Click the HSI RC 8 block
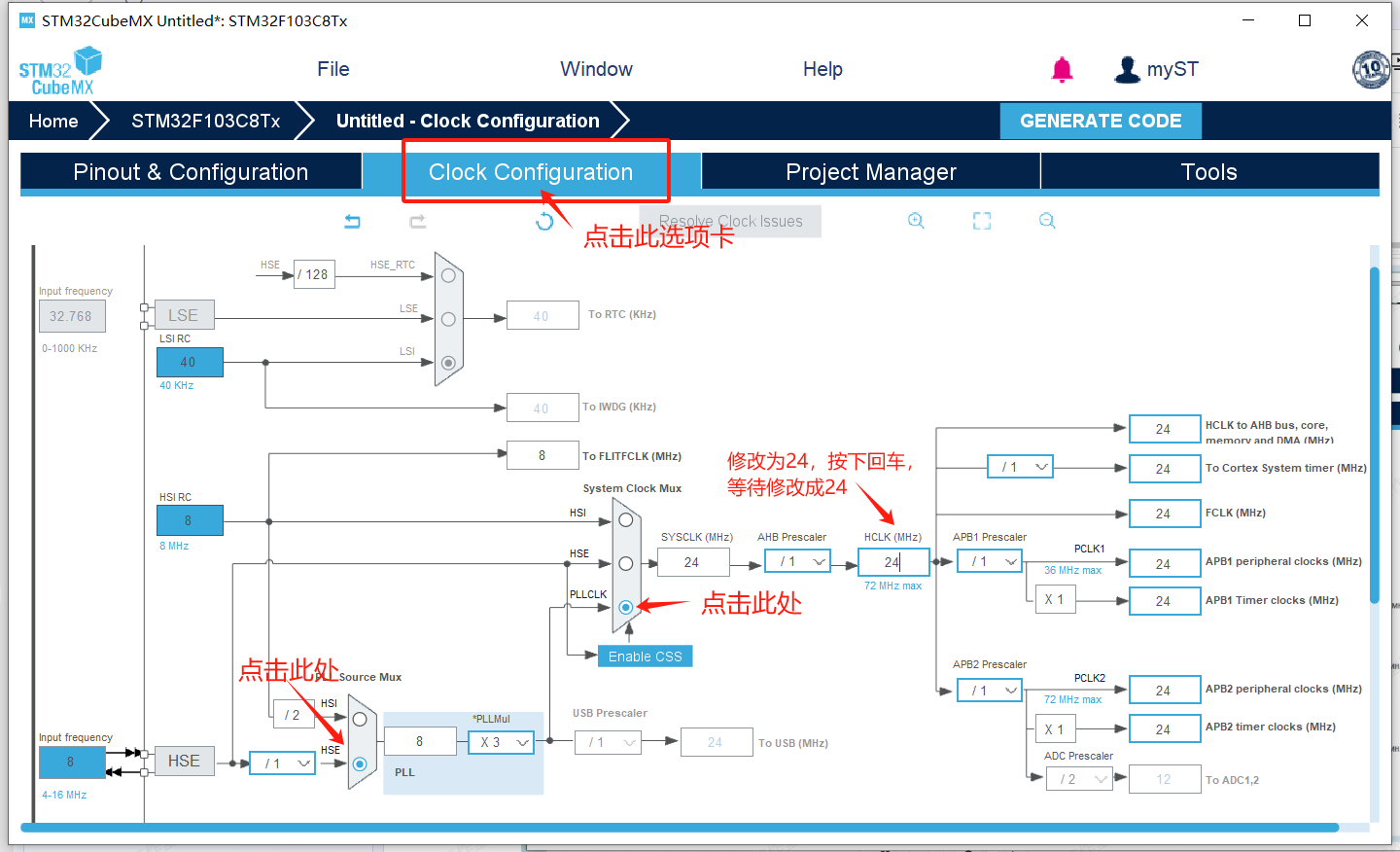 (x=190, y=519)
